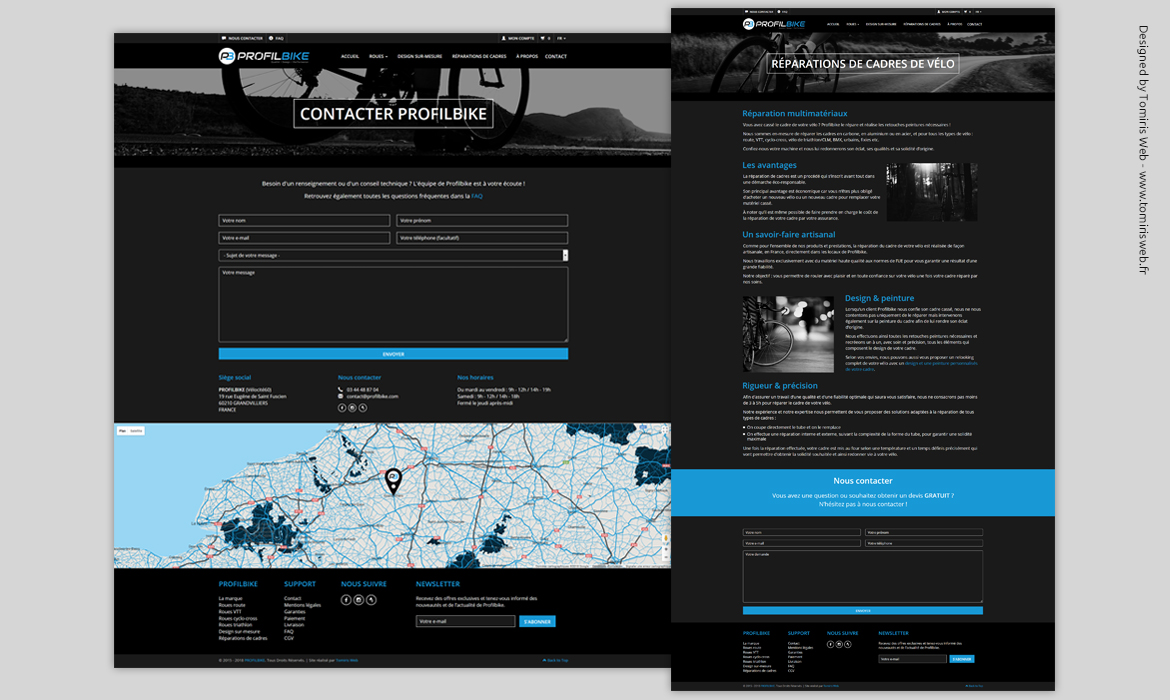Click NOUS CONTACTER in the contact page top bar

(x=243, y=38)
